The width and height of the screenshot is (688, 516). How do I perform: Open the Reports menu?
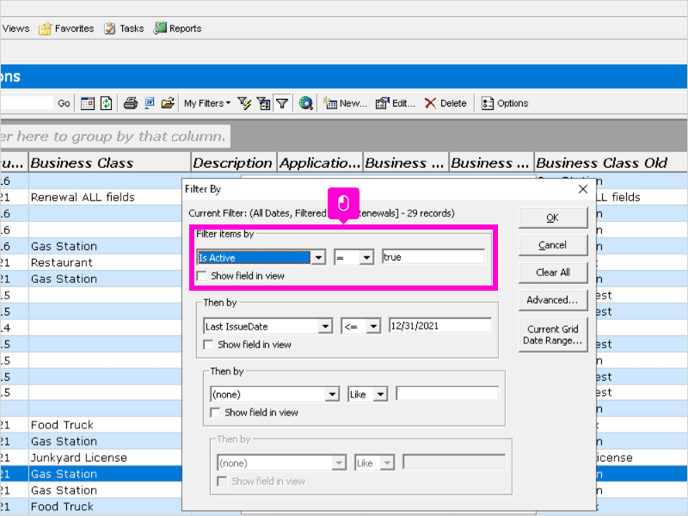coord(178,29)
